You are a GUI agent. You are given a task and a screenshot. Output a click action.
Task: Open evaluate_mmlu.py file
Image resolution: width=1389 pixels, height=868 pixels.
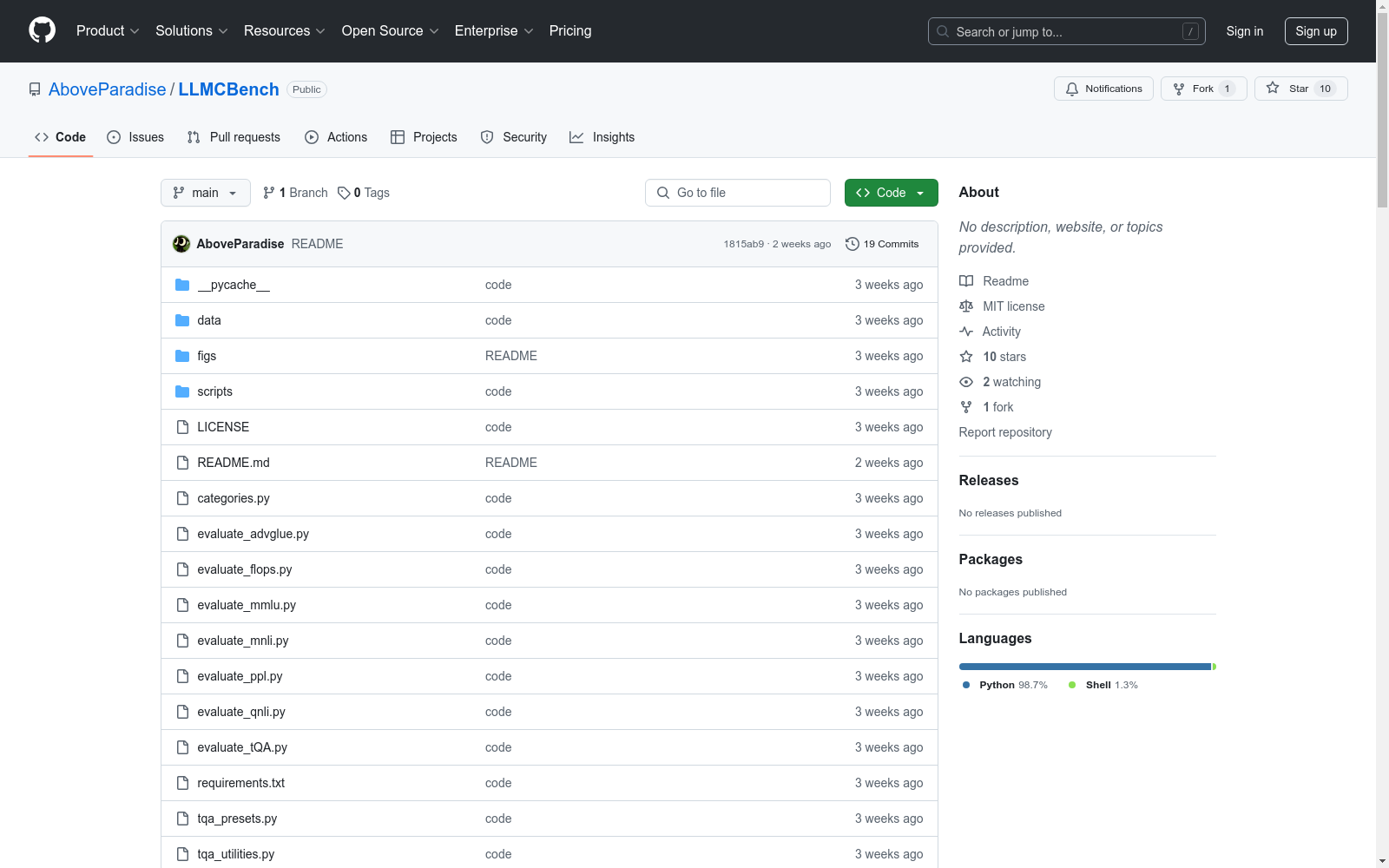tap(247, 605)
